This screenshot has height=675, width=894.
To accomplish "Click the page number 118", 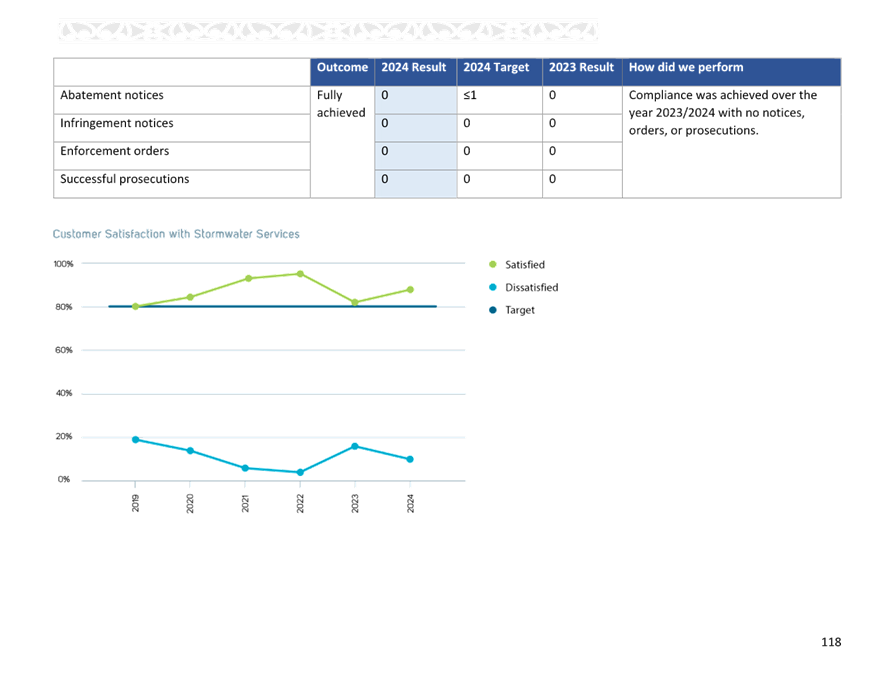I will (x=831, y=642).
